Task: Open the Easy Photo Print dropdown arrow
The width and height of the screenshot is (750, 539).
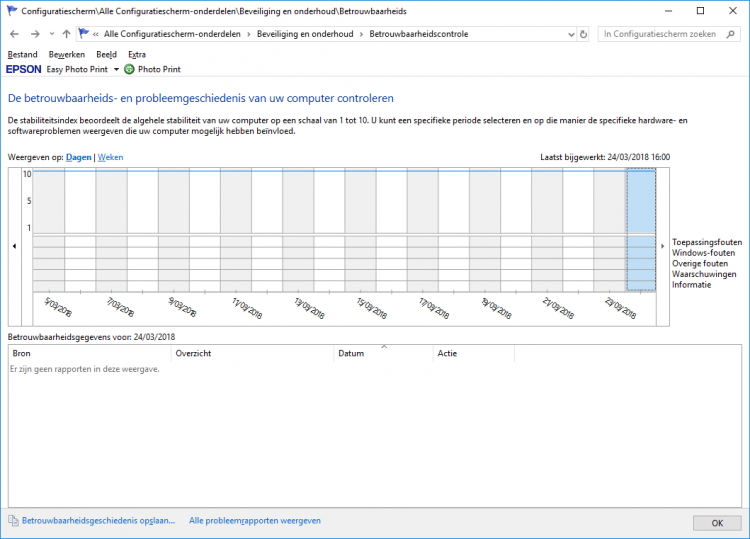Action: (116, 70)
